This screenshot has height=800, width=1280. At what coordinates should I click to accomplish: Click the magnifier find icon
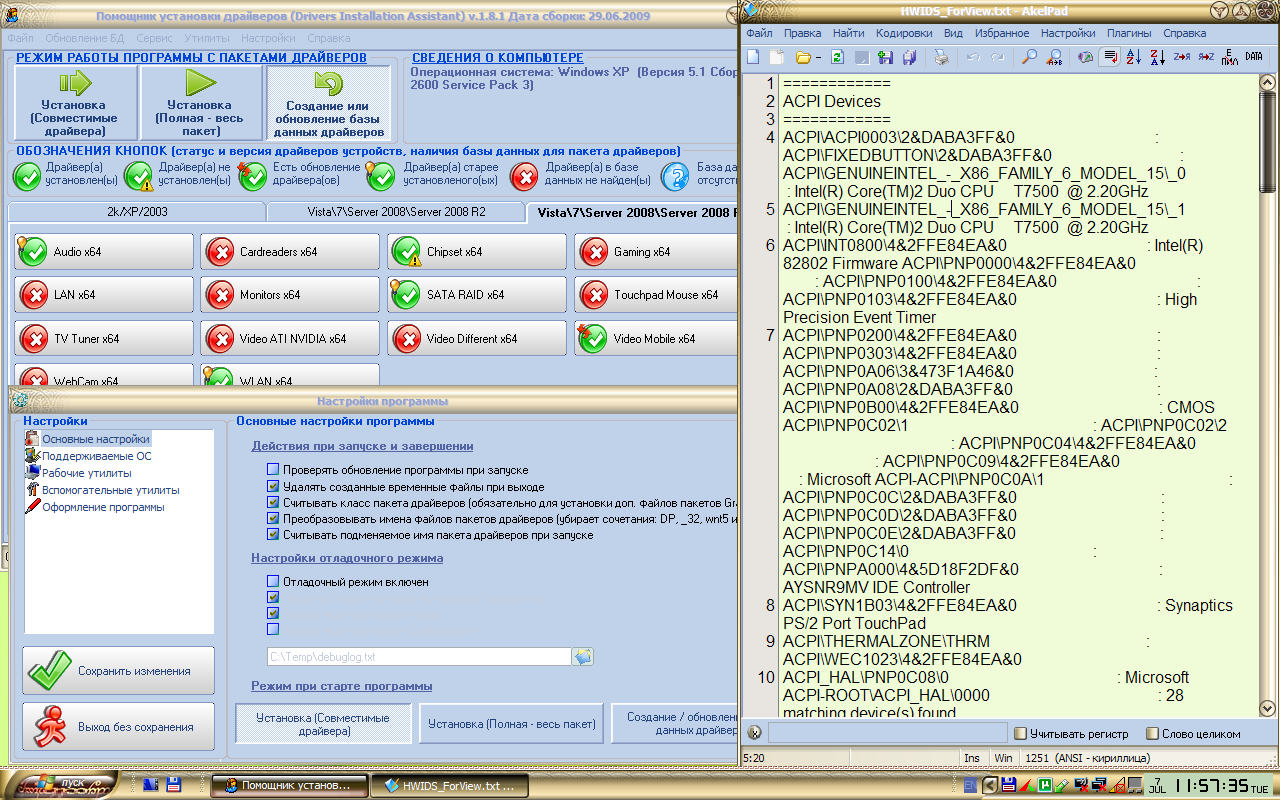(1028, 57)
